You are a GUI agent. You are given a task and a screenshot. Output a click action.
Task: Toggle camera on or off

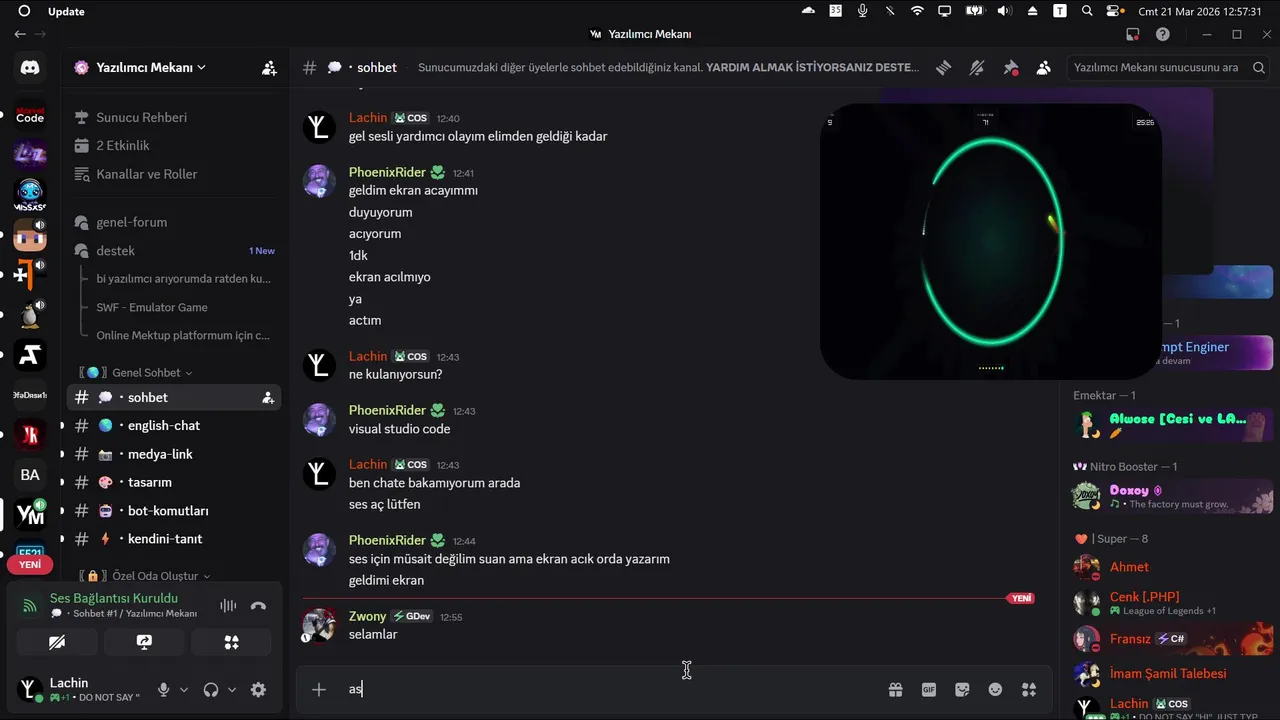[57, 642]
